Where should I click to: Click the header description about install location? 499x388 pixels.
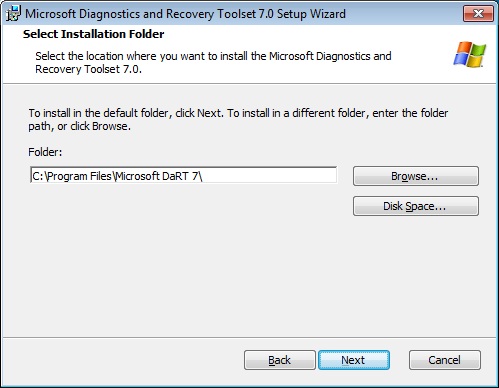point(213,62)
